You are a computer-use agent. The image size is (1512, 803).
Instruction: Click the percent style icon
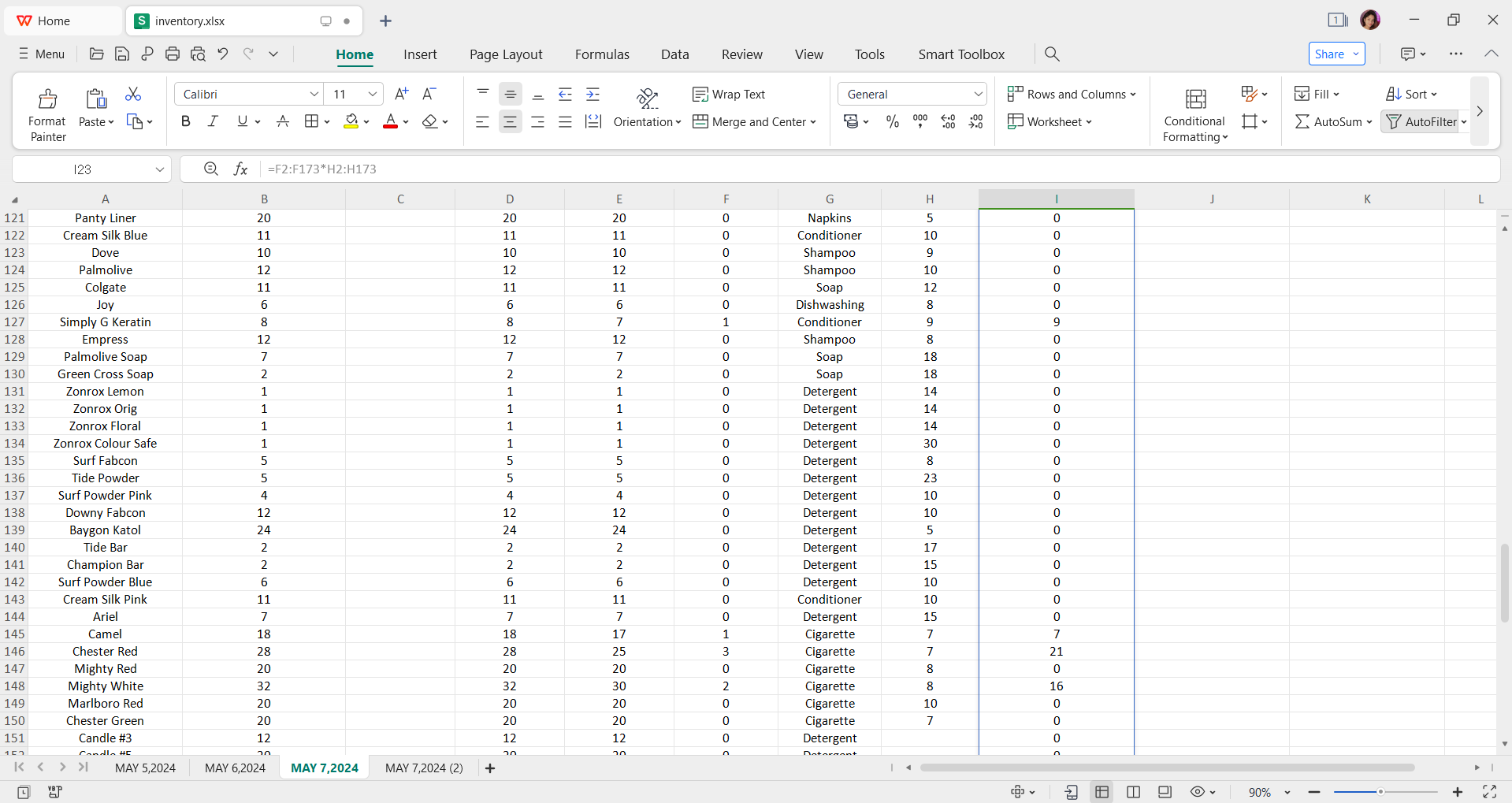pyautogui.click(x=892, y=121)
